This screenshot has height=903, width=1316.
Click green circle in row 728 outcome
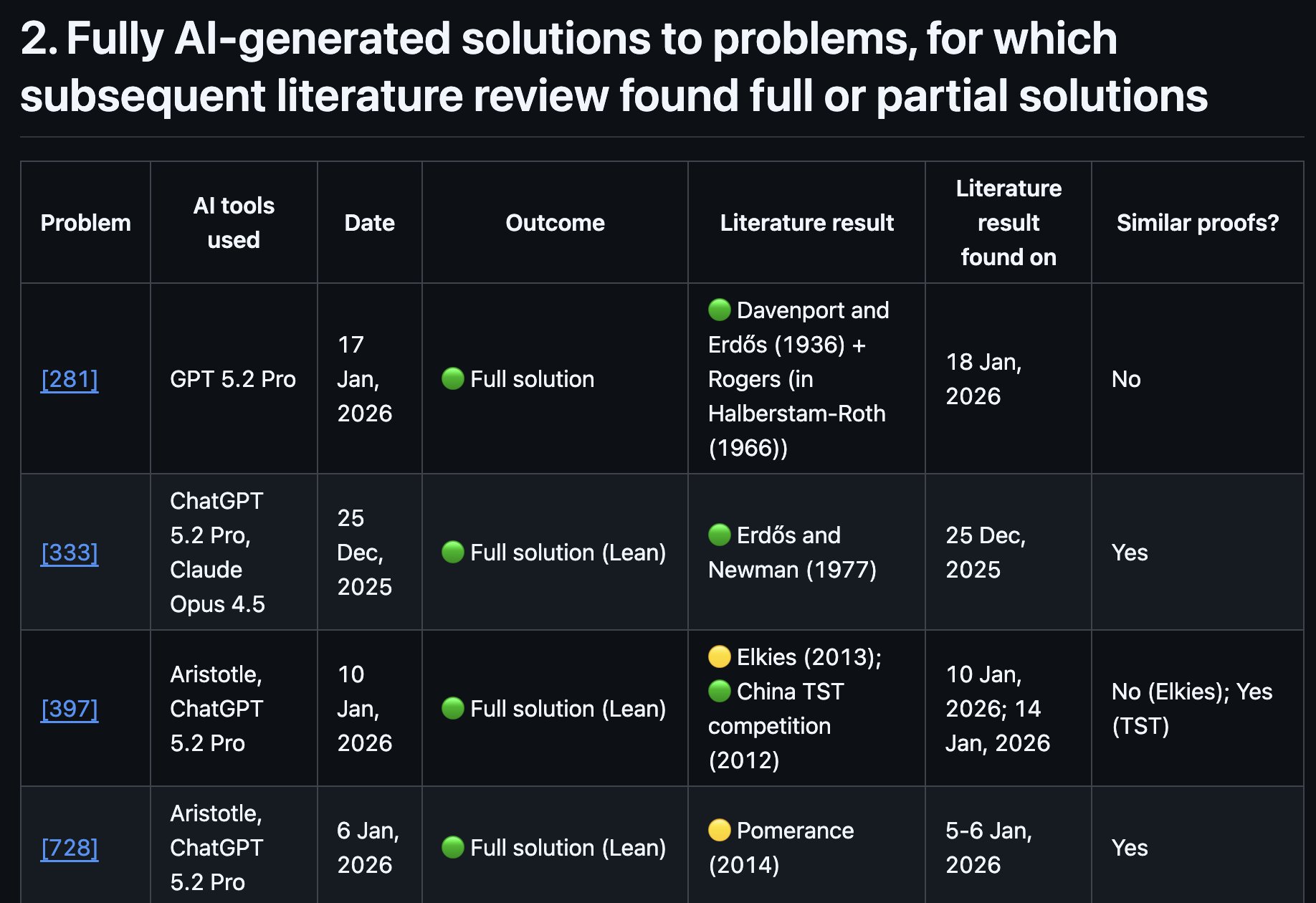tap(453, 847)
